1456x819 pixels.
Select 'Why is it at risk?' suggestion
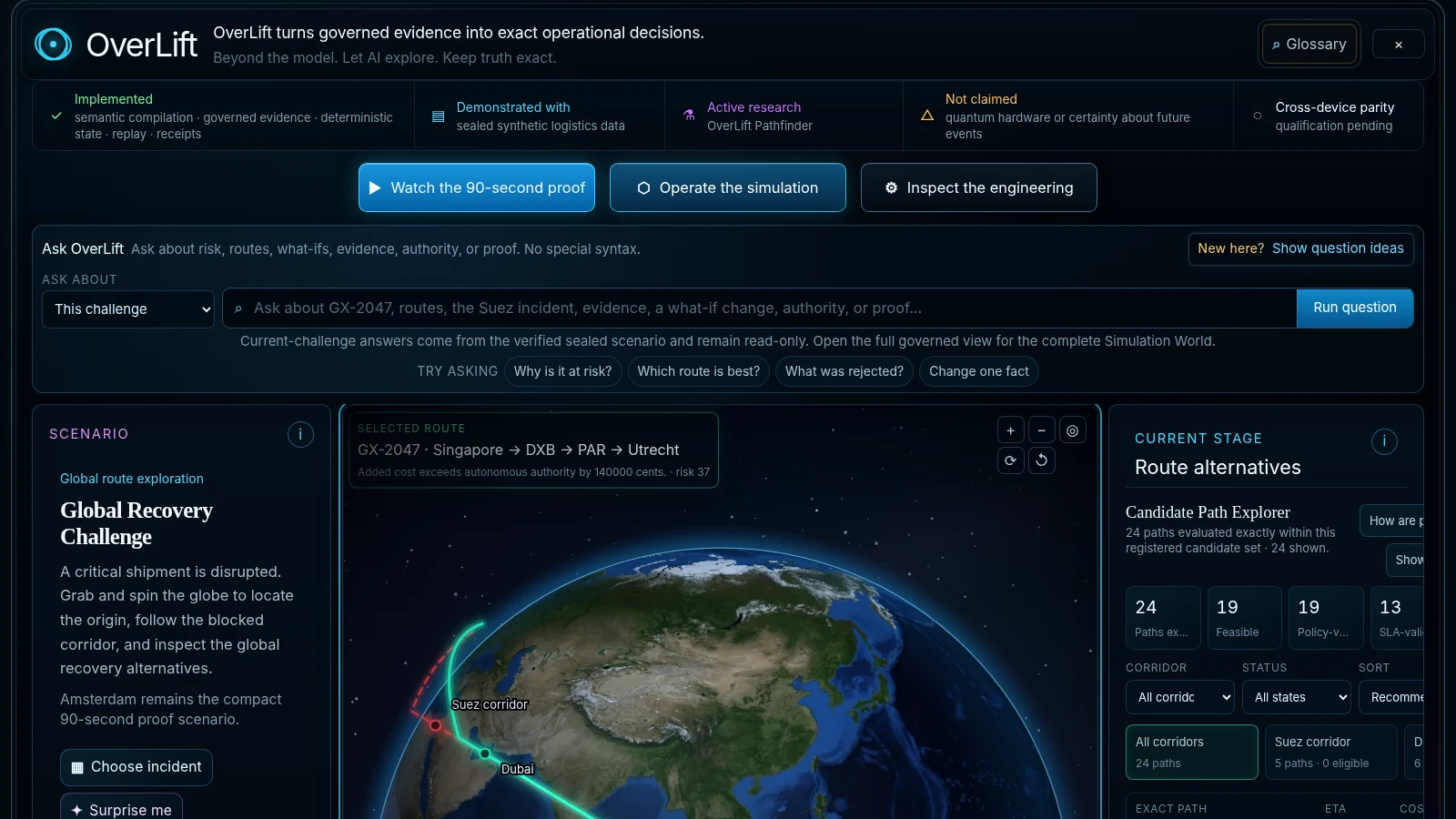point(562,371)
